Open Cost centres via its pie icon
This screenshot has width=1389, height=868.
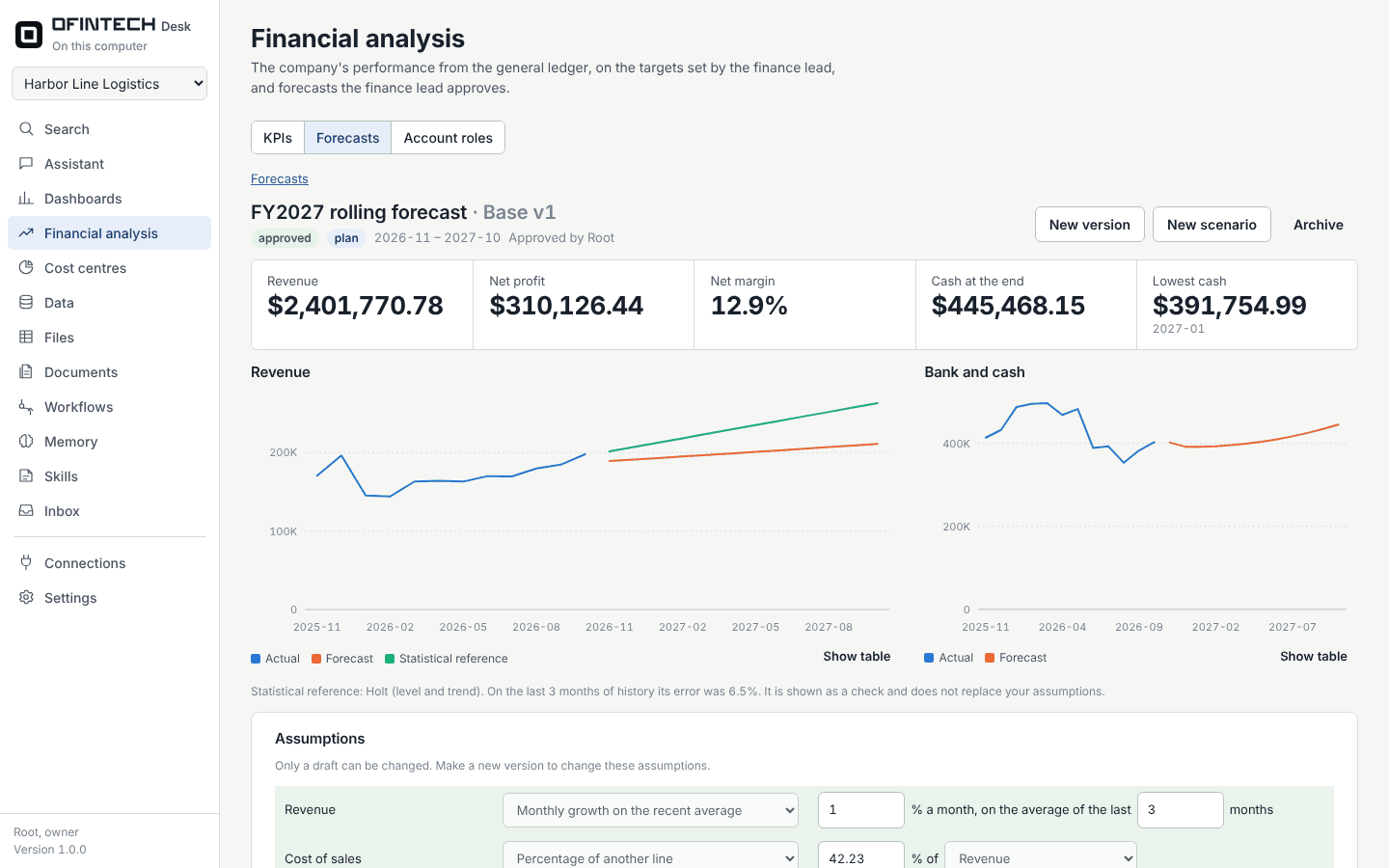[26, 268]
